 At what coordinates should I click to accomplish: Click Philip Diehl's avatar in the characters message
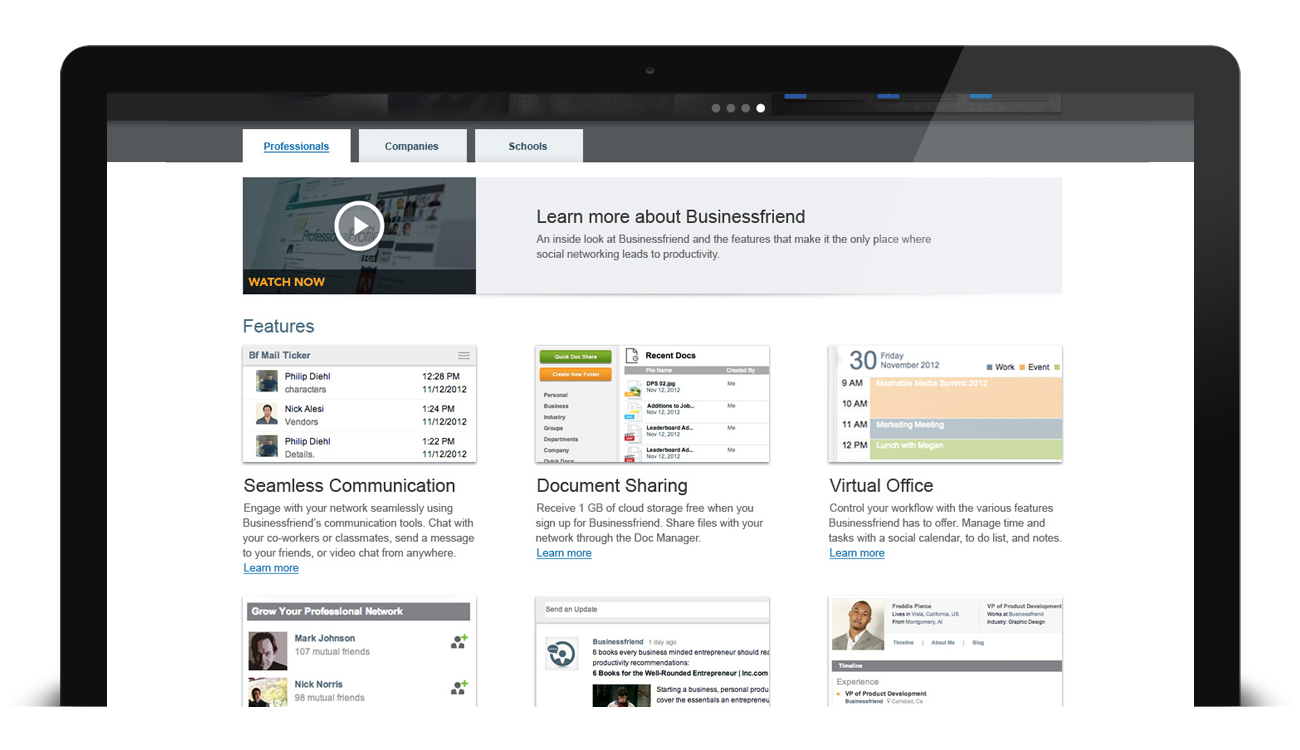(266, 381)
